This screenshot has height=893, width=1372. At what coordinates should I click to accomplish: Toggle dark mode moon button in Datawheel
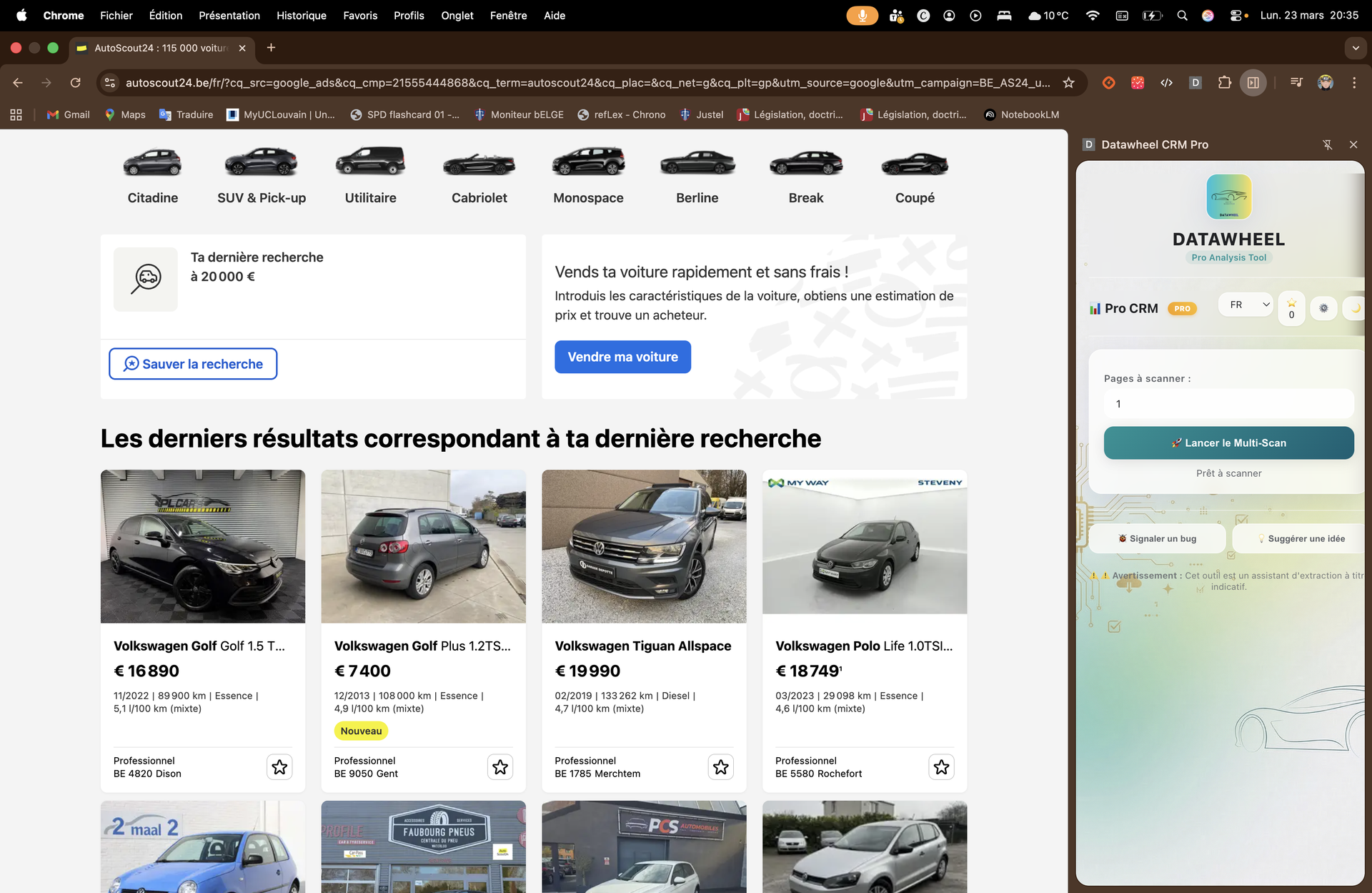(1355, 308)
